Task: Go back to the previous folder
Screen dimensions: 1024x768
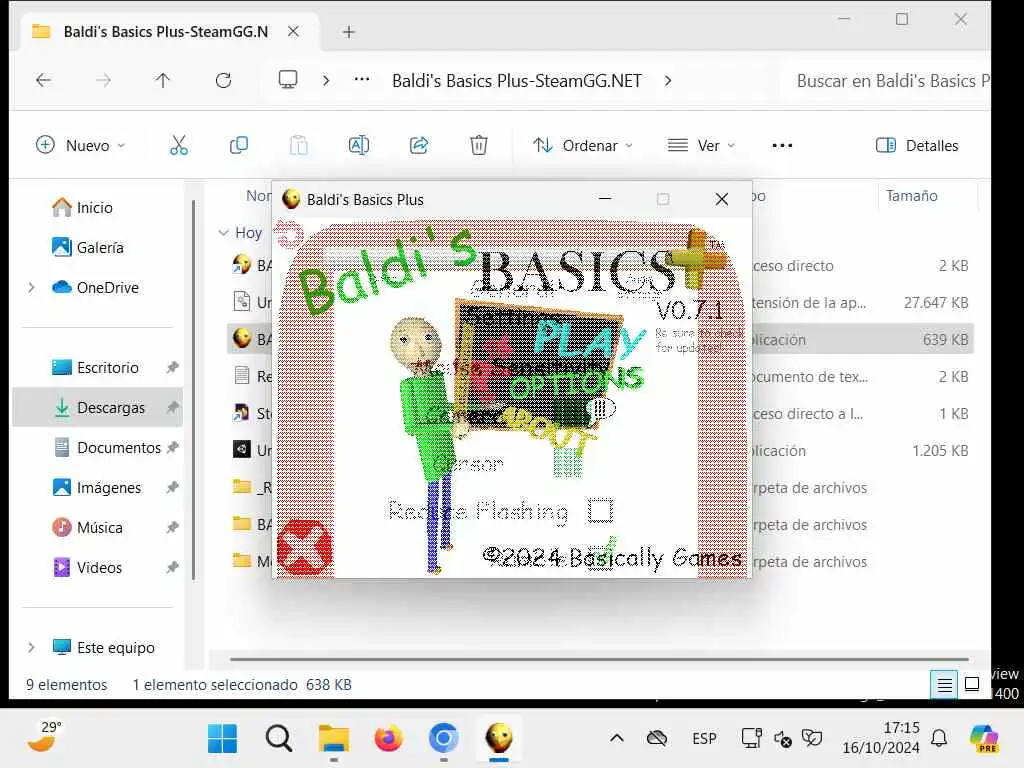Action: click(x=44, y=80)
